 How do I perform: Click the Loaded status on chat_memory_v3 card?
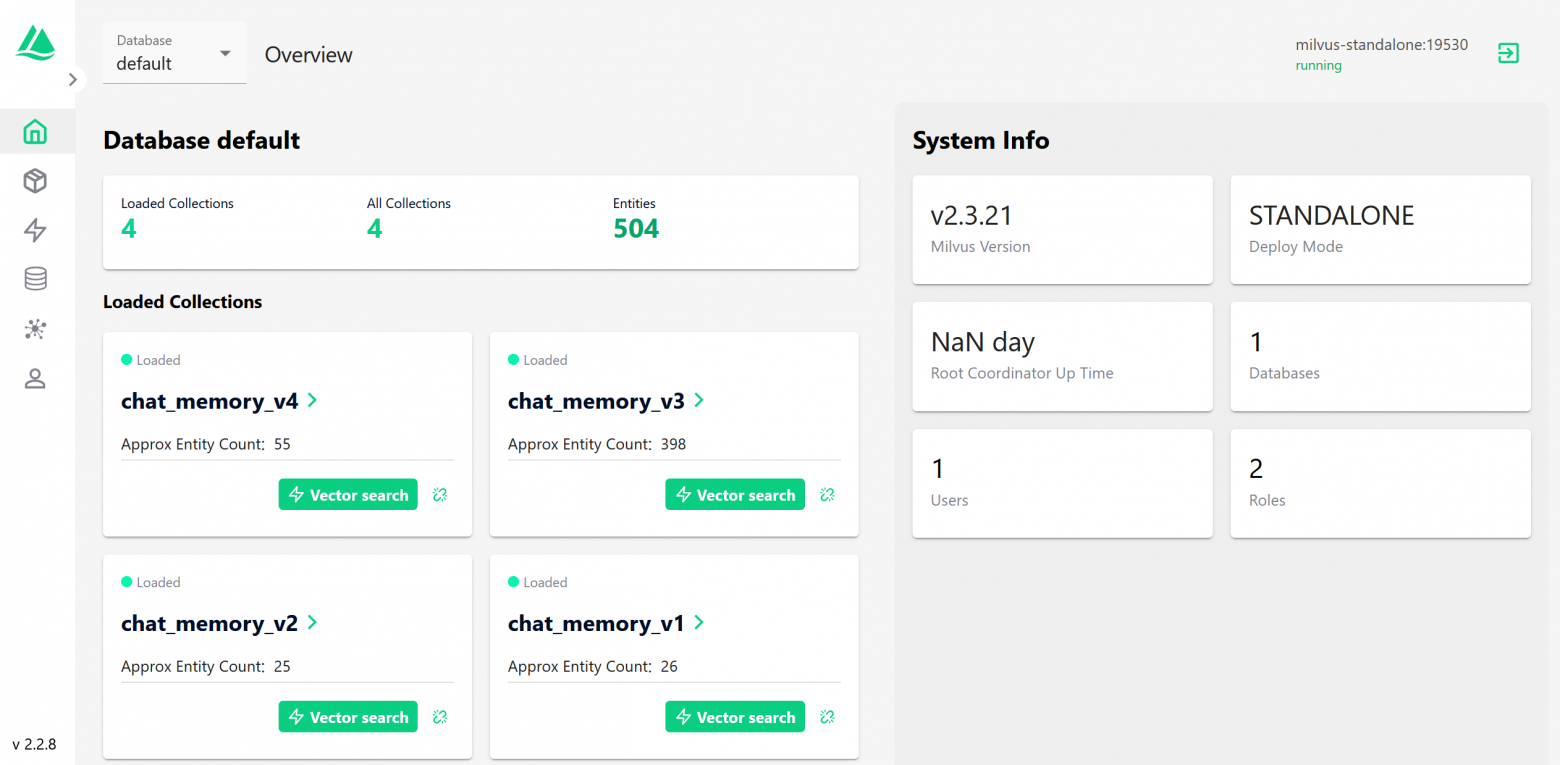tap(538, 360)
